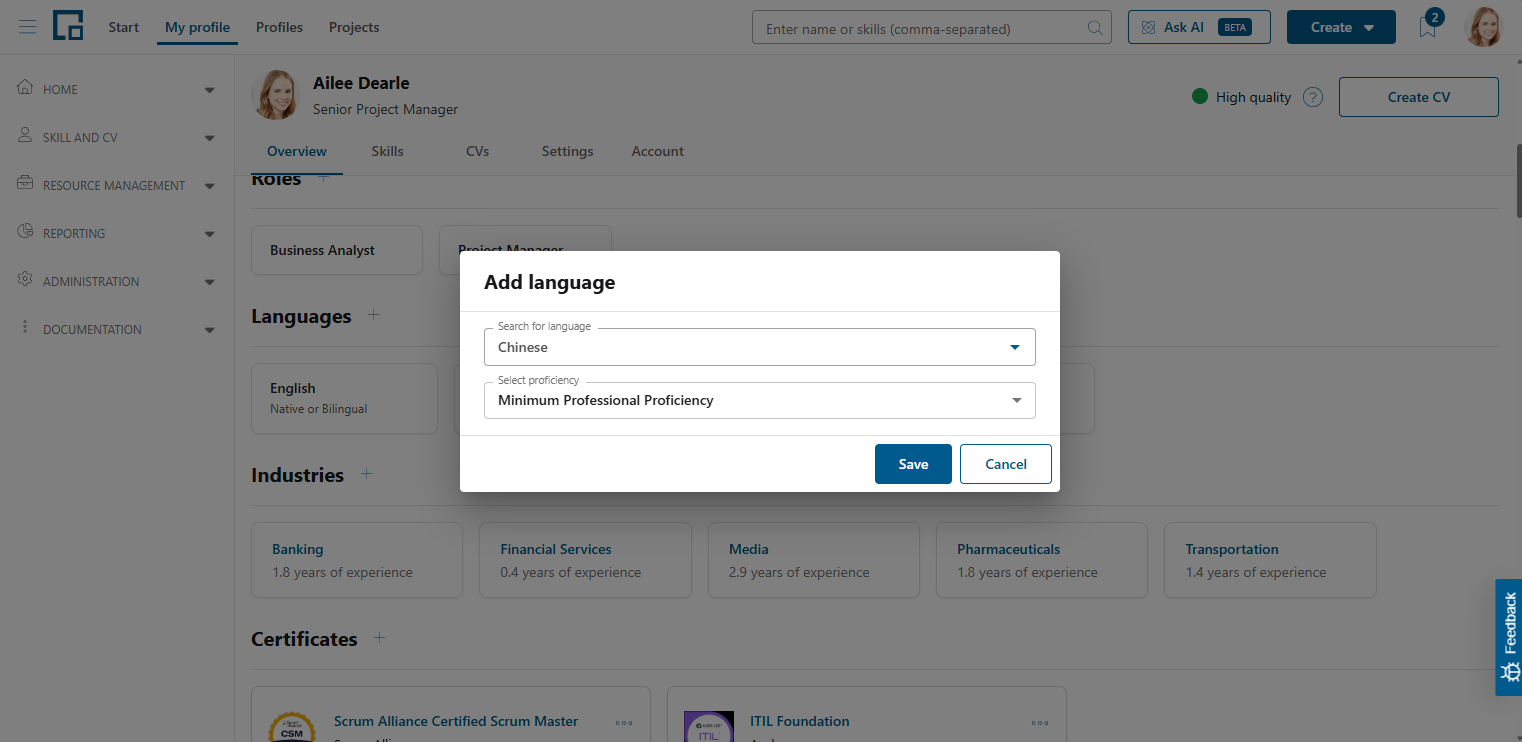Open the hamburger navigation menu

pos(27,27)
